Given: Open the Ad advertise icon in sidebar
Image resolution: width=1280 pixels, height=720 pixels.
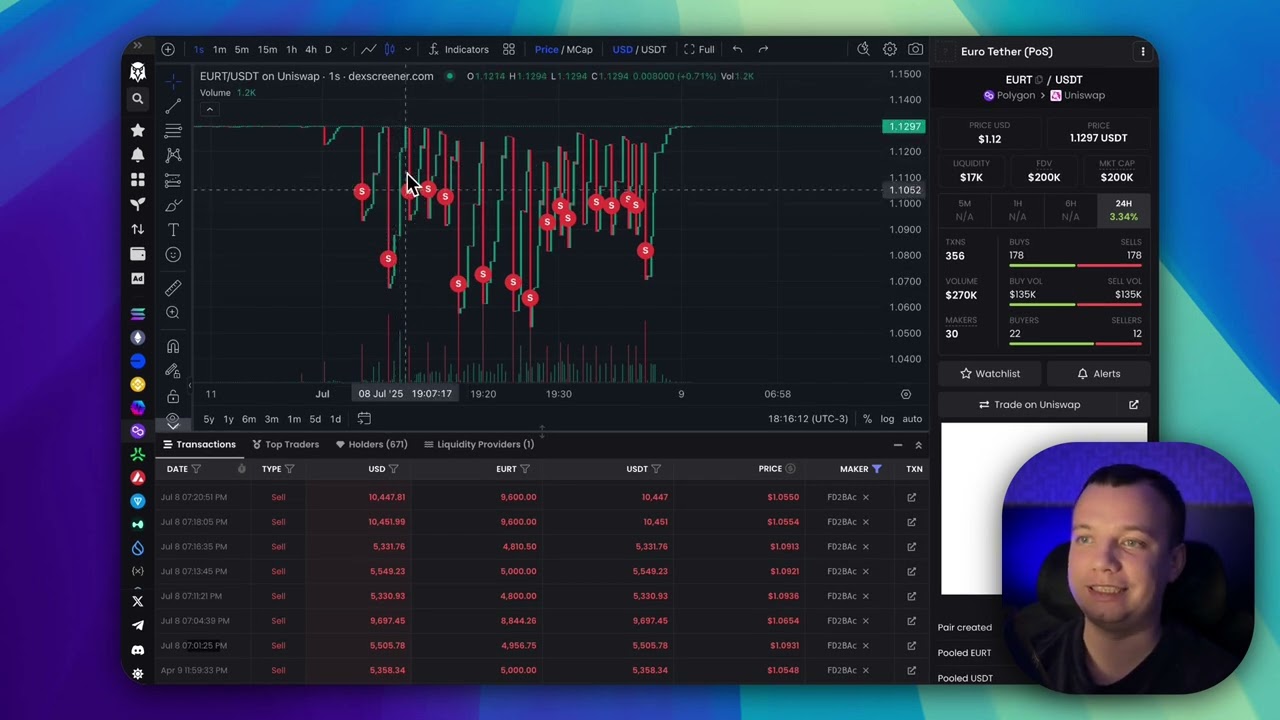Looking at the screenshot, I should [138, 279].
